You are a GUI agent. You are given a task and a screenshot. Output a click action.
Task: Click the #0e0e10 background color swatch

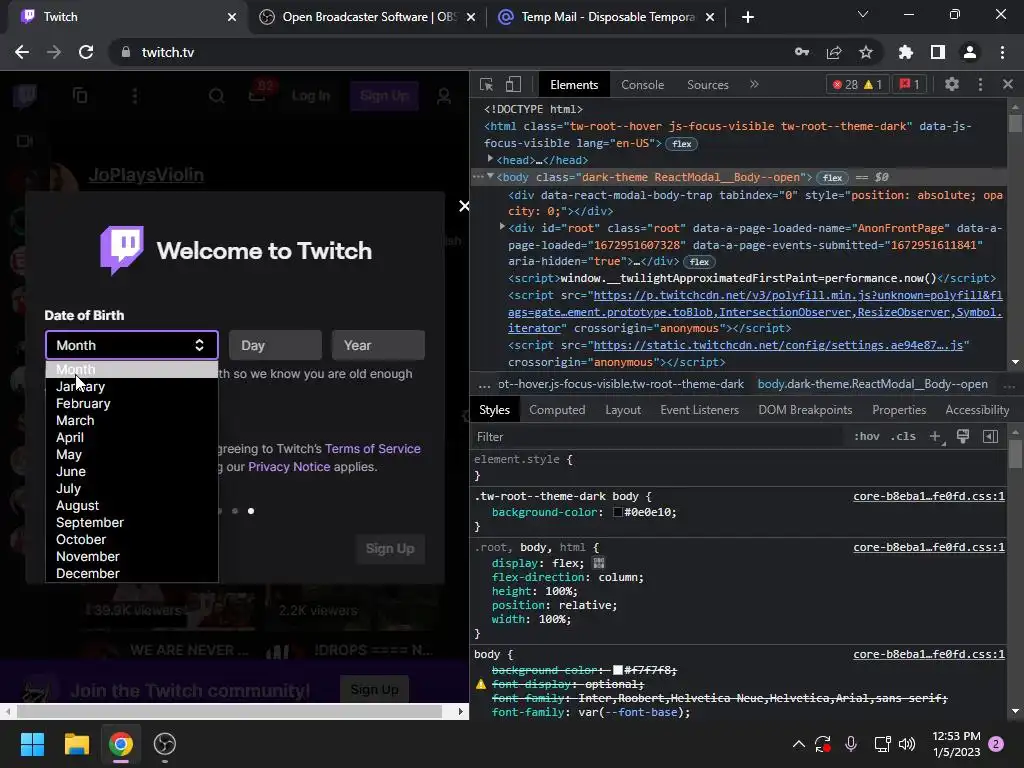617,513
